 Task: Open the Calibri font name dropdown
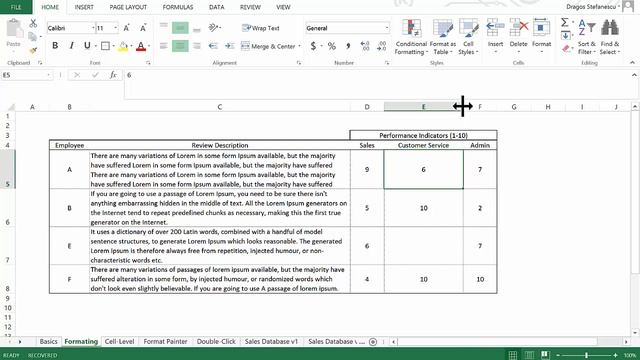tap(93, 28)
